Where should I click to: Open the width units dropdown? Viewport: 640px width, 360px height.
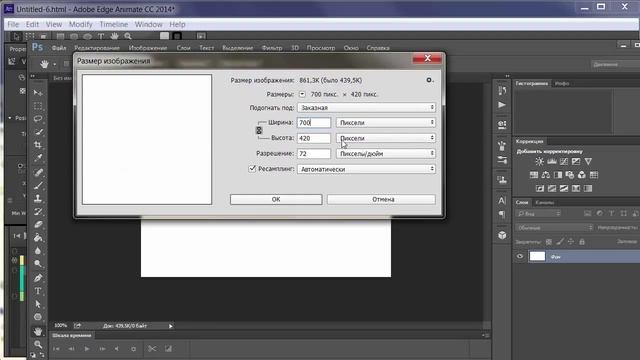(x=386, y=122)
